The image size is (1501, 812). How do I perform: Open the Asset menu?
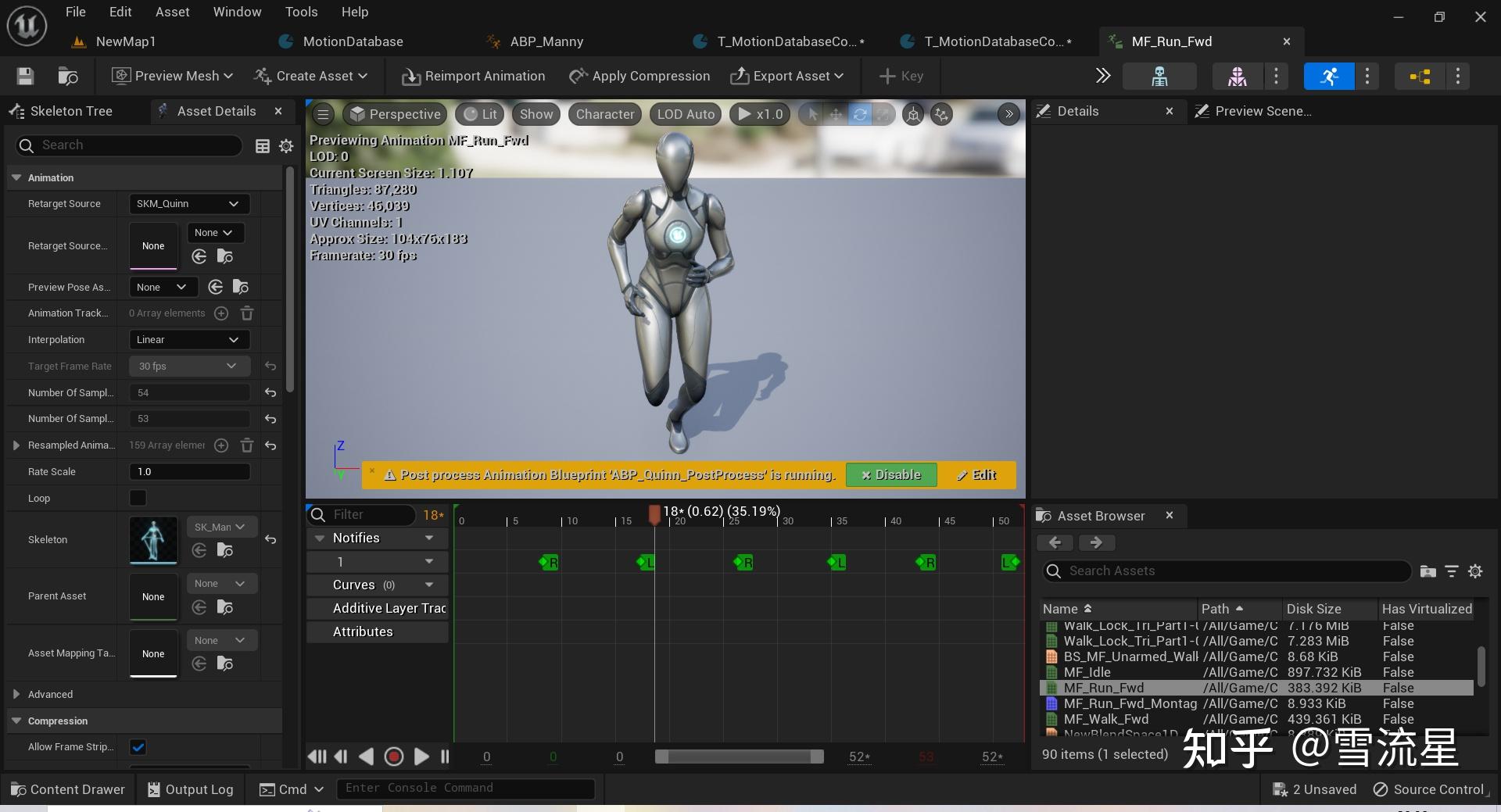(x=172, y=12)
